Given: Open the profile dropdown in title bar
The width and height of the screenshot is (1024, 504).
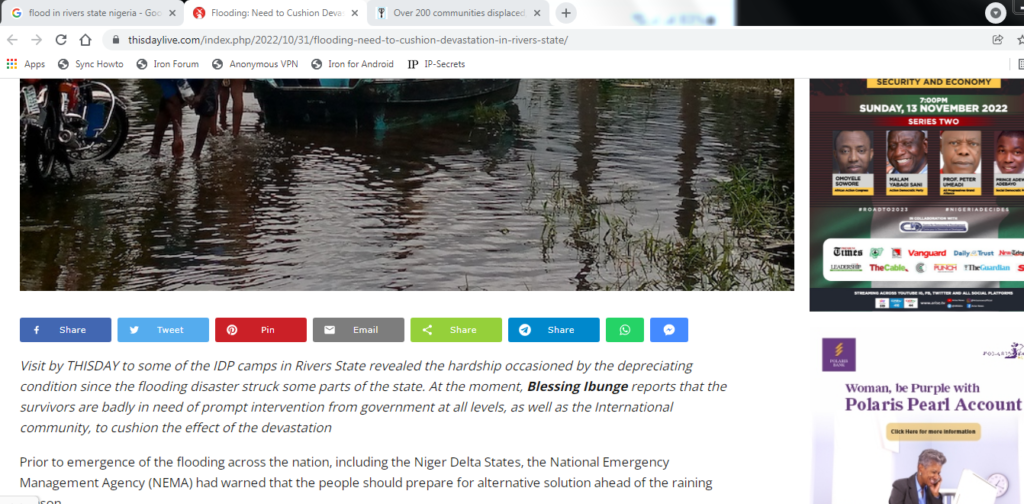Looking at the screenshot, I should [x=995, y=13].
